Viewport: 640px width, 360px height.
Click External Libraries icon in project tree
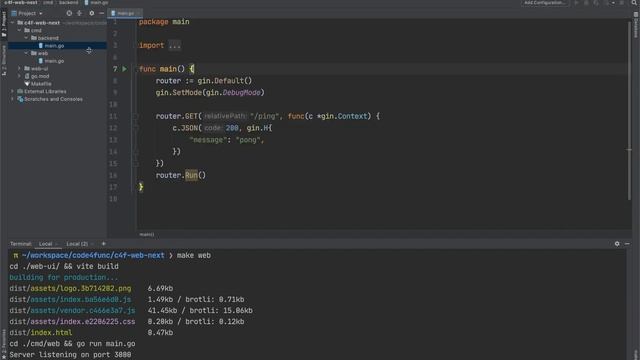coord(20,91)
